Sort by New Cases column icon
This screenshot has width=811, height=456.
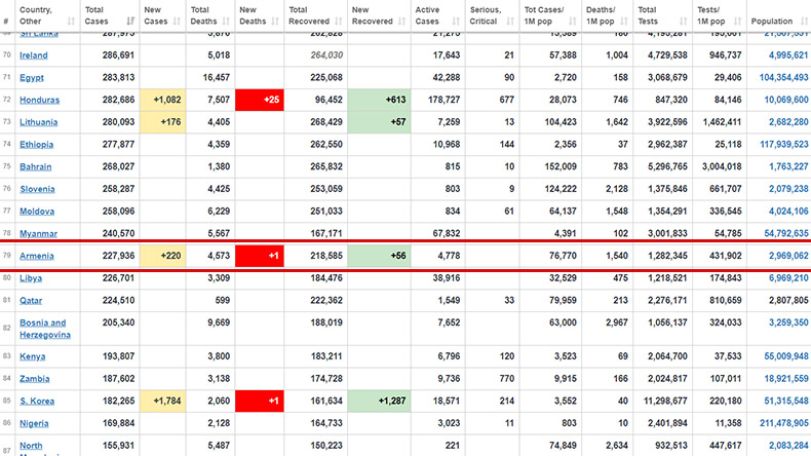(177, 21)
